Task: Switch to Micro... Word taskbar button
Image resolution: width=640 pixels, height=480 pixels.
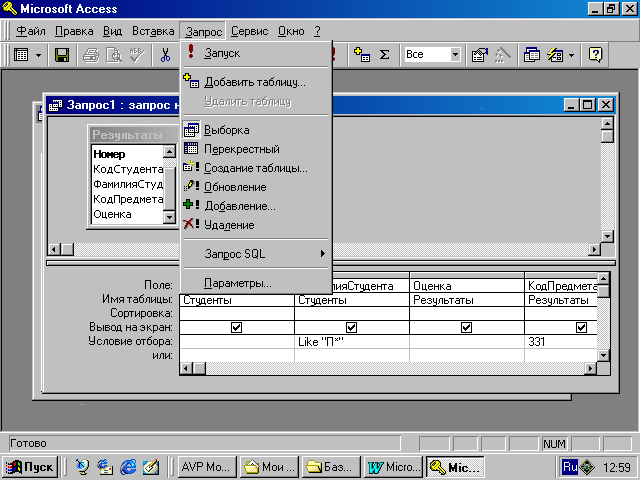Action: tap(393, 467)
